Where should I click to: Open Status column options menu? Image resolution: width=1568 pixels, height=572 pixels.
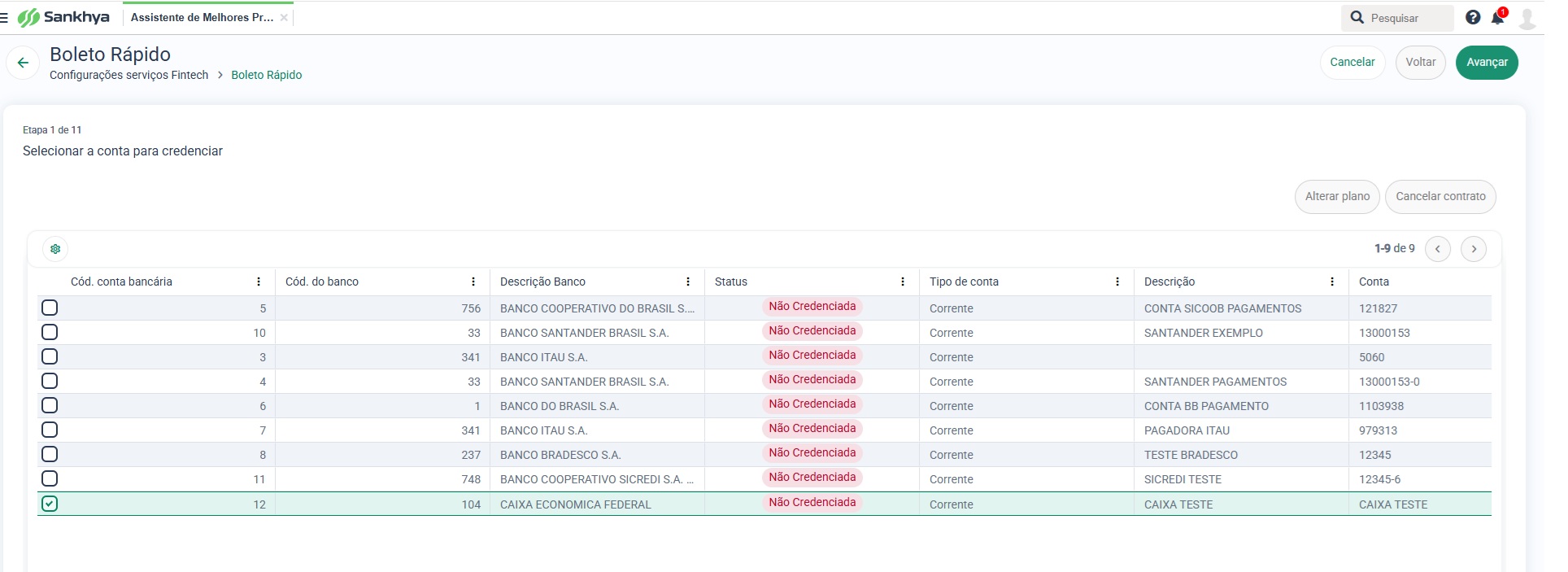click(903, 282)
